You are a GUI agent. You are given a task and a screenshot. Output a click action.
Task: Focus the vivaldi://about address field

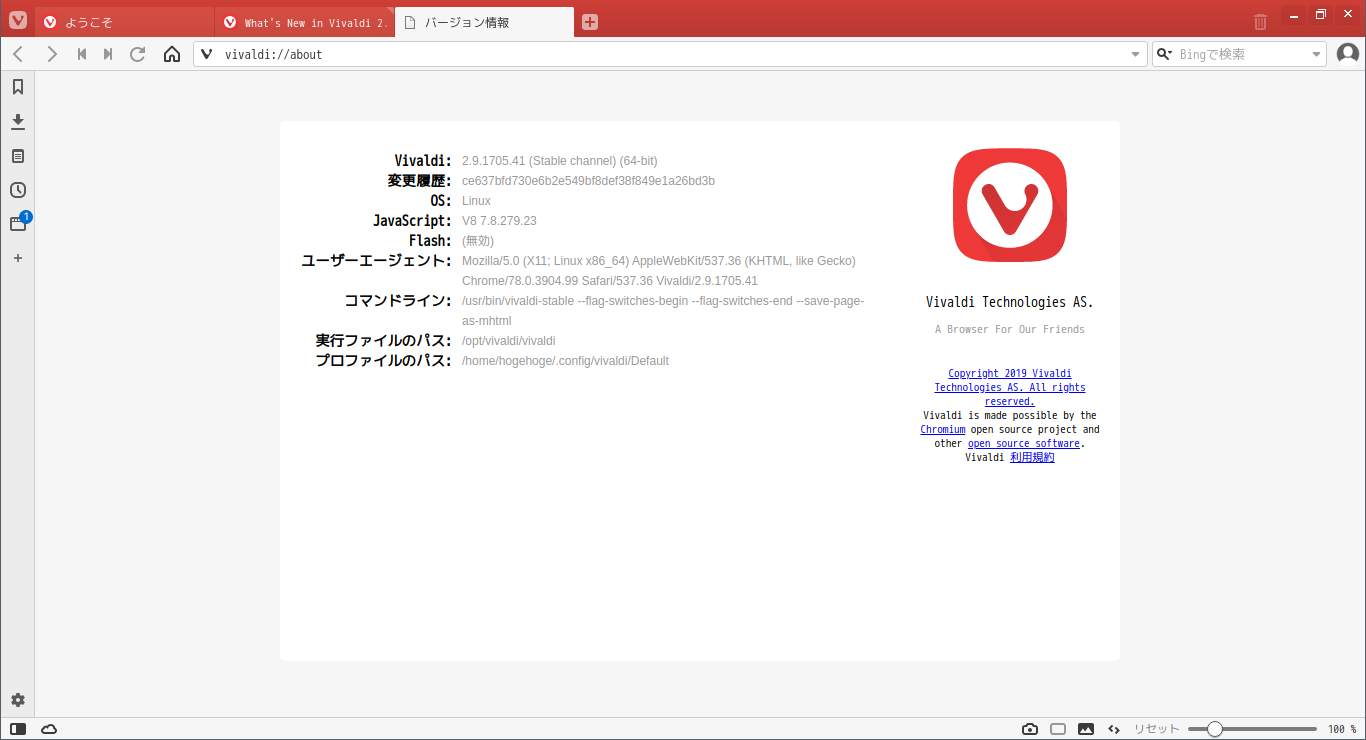click(670, 54)
